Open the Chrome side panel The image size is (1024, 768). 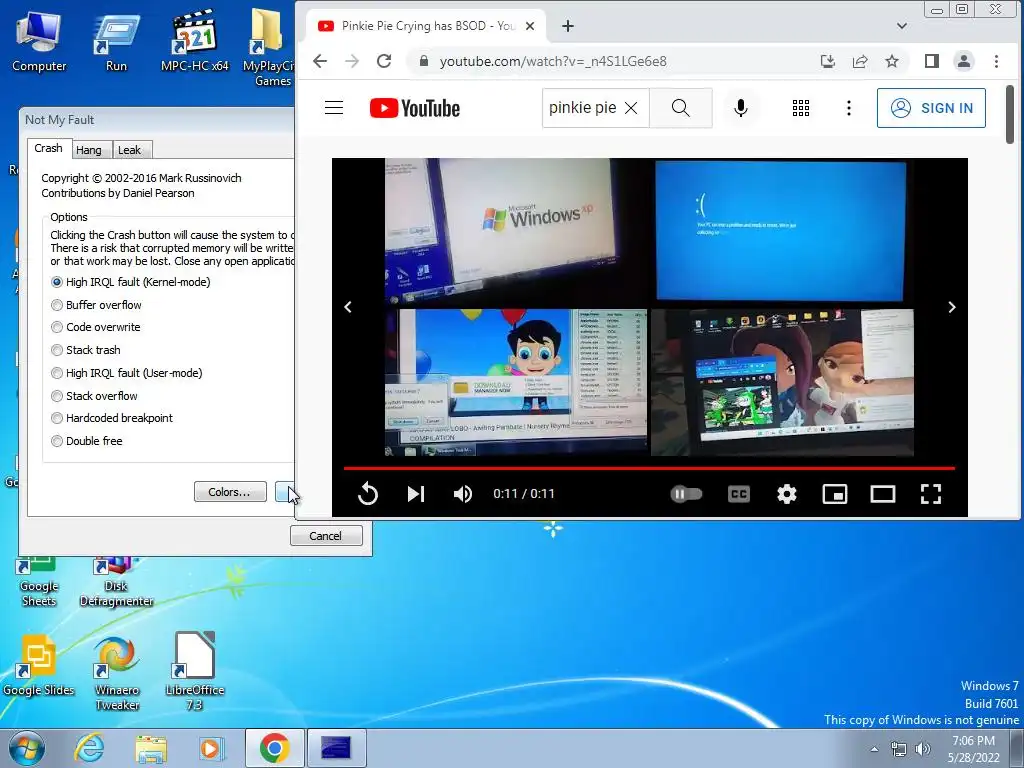point(932,61)
